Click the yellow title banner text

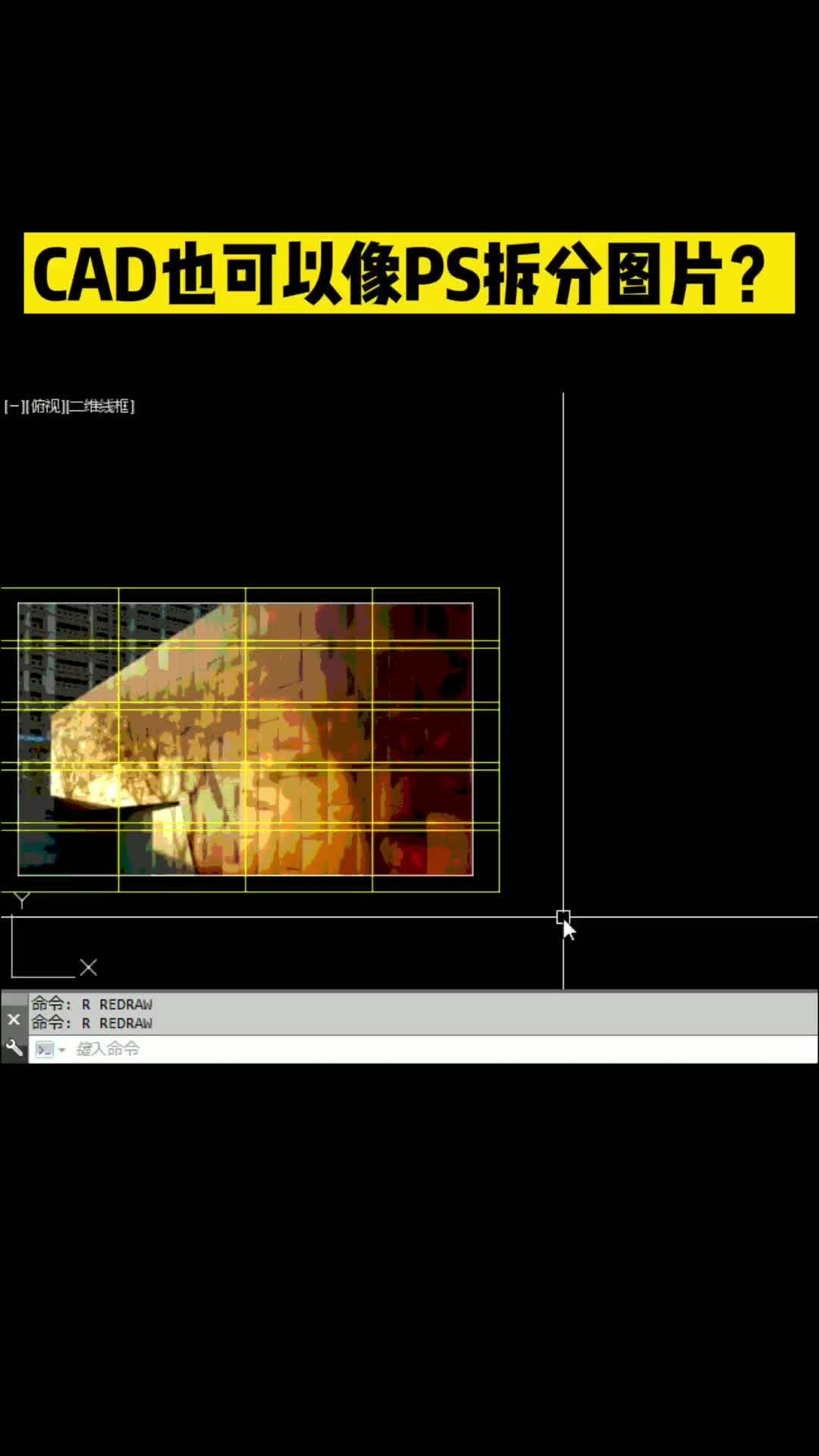[409, 273]
